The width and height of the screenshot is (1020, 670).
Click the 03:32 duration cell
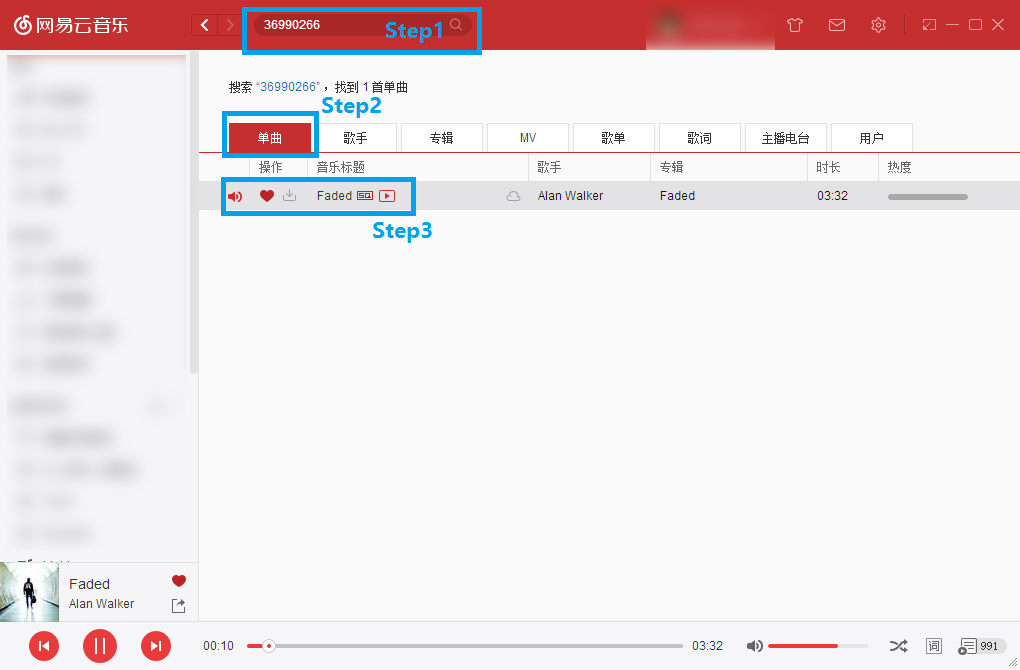(x=833, y=196)
